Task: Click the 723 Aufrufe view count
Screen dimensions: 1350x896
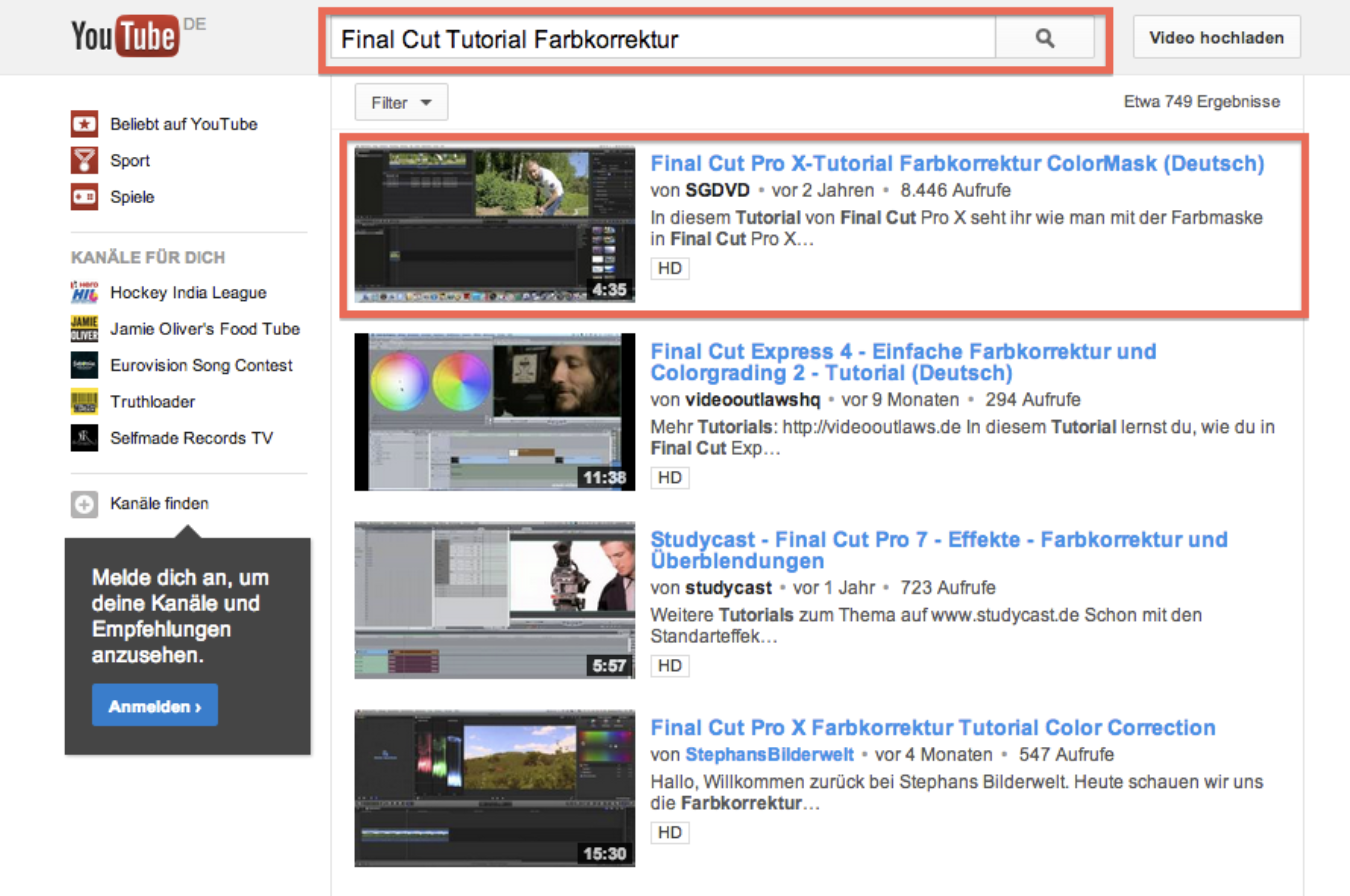Action: tap(948, 588)
